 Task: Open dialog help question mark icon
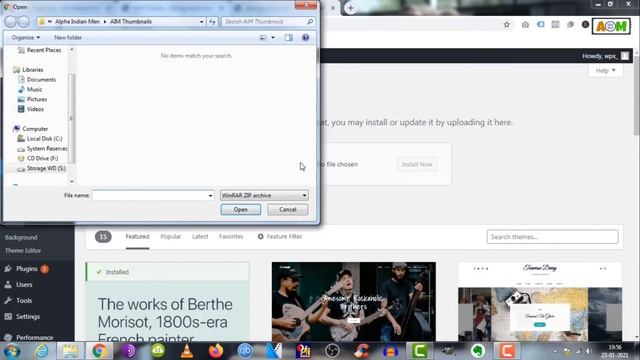point(305,38)
